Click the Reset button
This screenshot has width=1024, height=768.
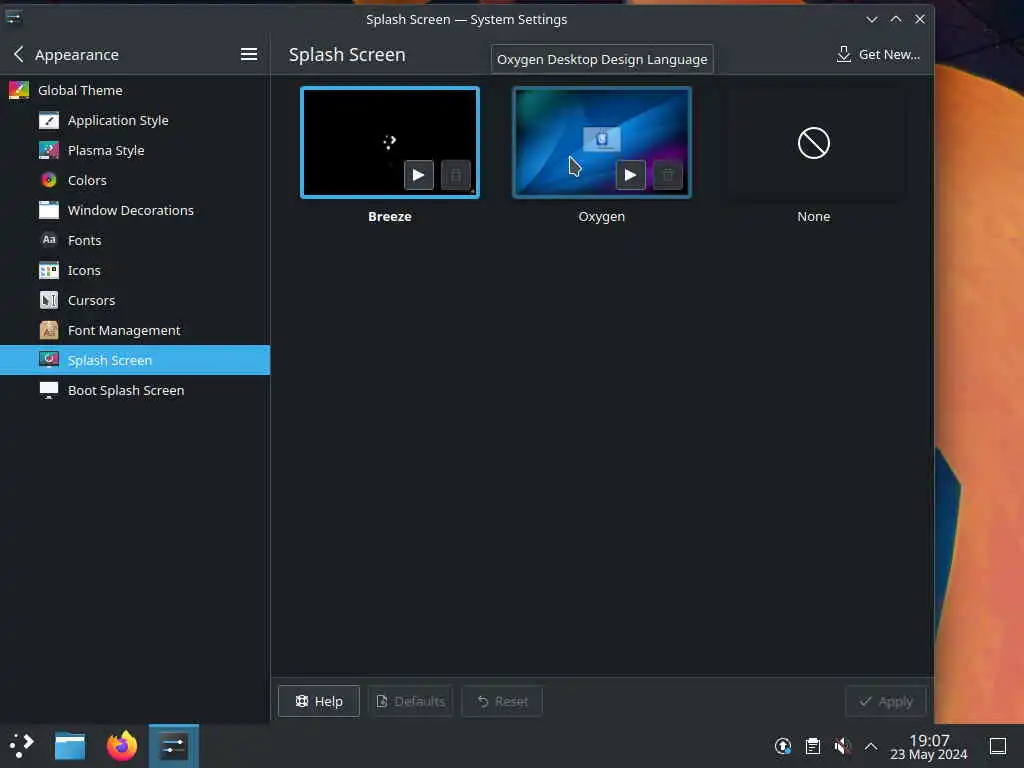tap(502, 701)
